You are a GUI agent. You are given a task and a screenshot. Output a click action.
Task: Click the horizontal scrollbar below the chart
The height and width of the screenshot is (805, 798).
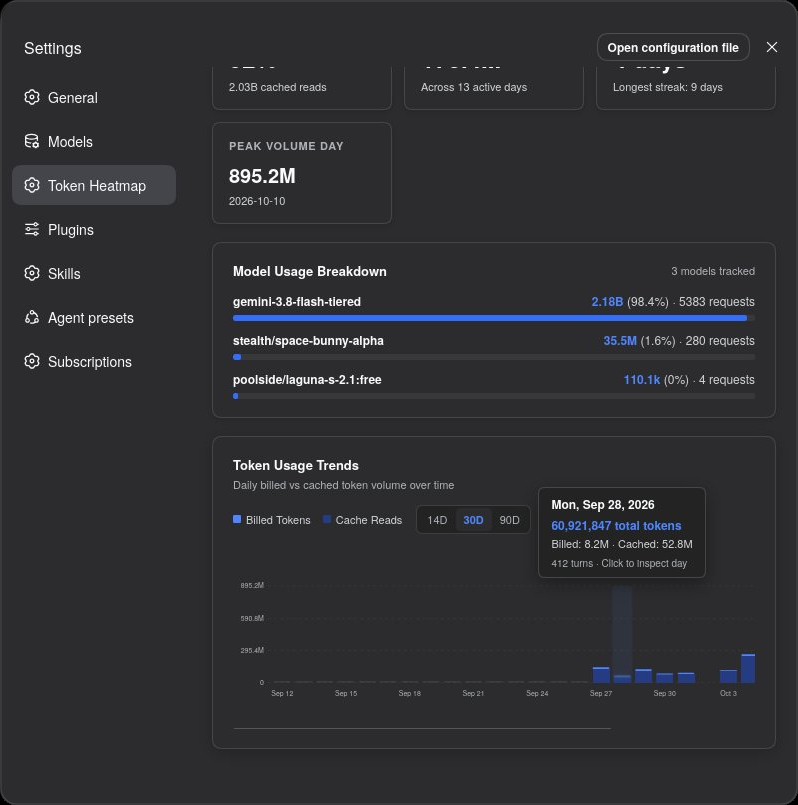click(x=422, y=728)
